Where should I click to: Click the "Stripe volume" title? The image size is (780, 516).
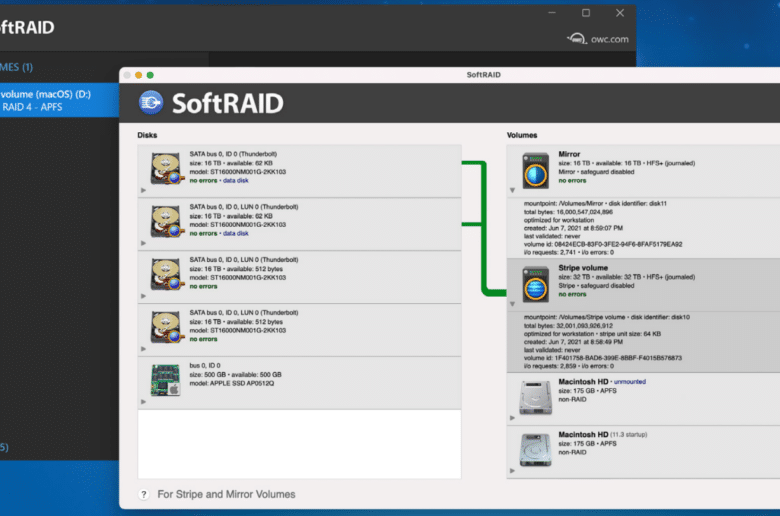pyautogui.click(x=583, y=268)
